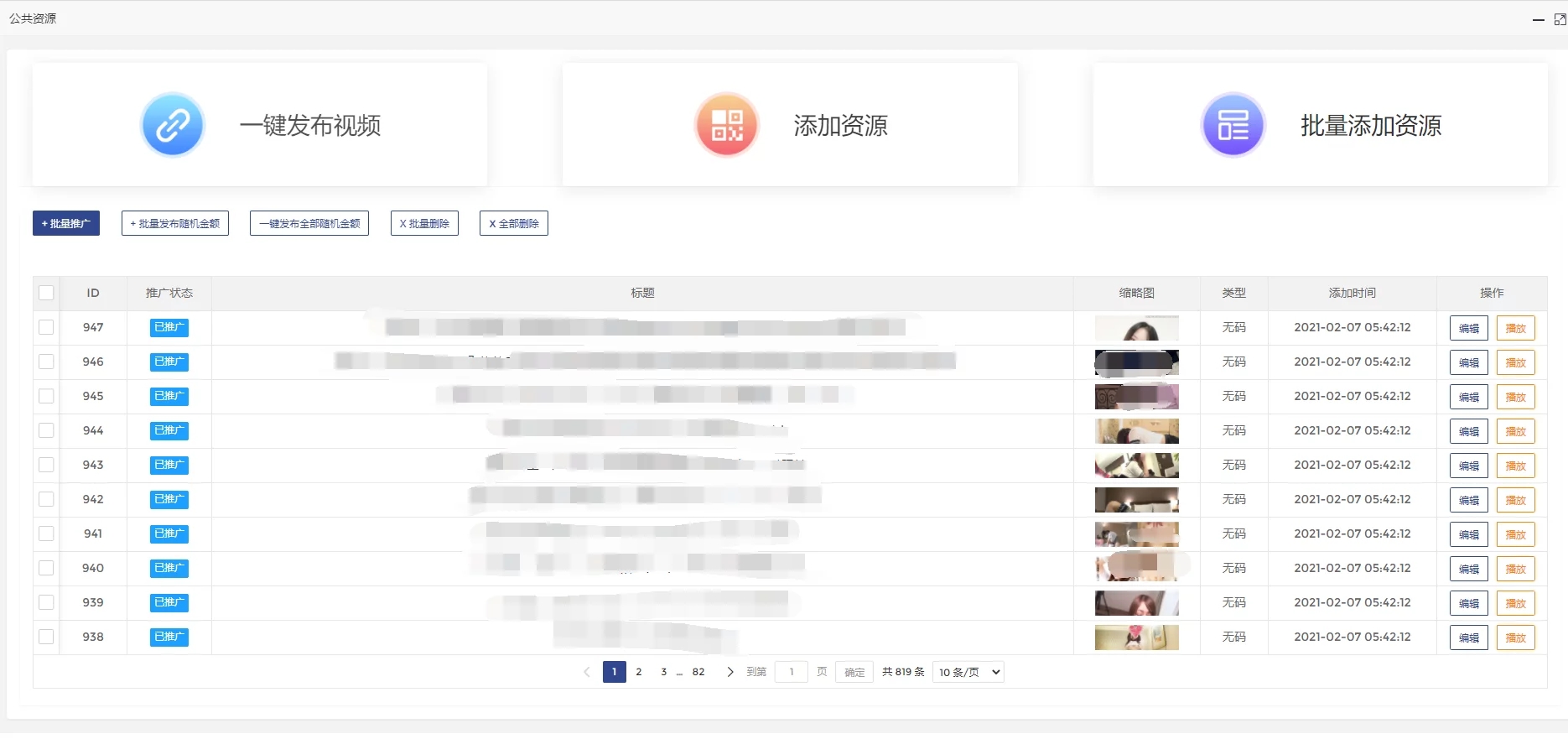
Task: Toggle the select-all checkbox in table header
Action: point(46,293)
